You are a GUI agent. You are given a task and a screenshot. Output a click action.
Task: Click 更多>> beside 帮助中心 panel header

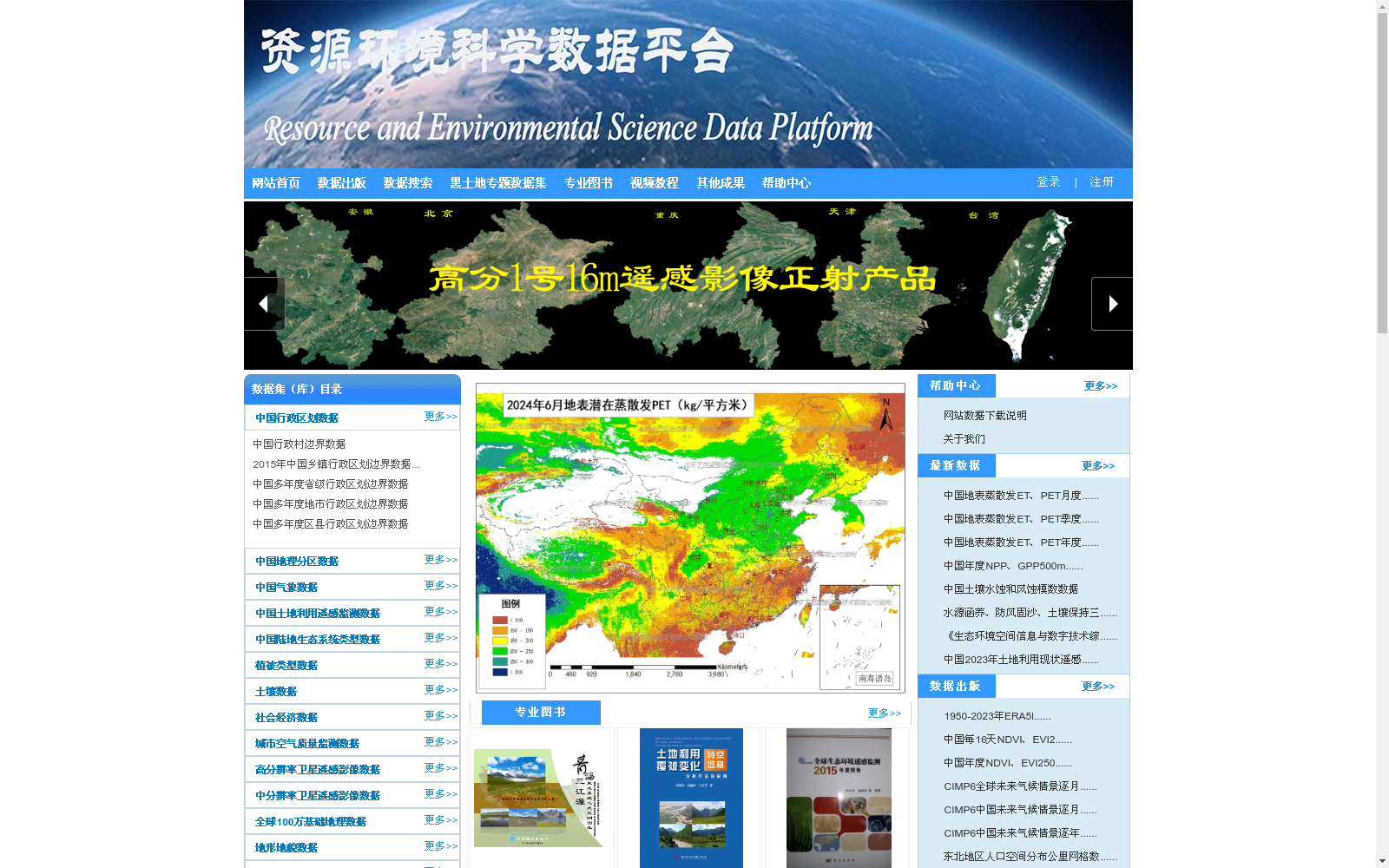1101,386
